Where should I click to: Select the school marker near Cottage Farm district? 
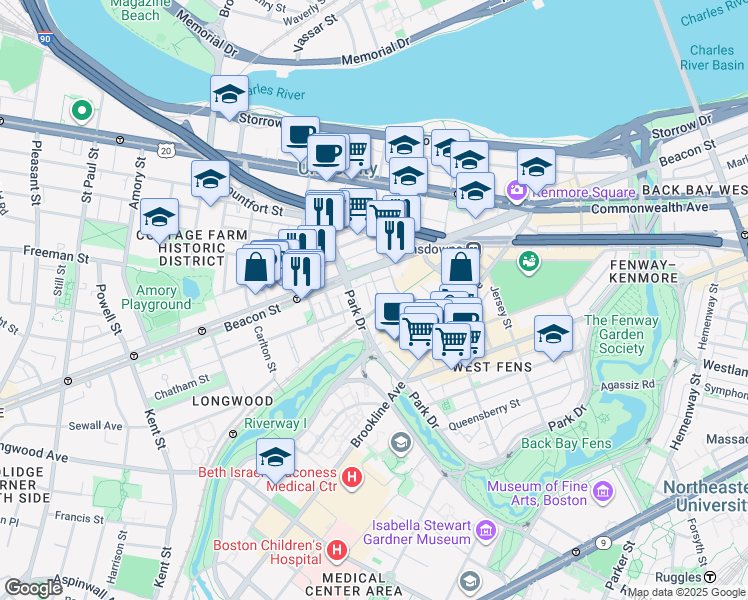160,219
